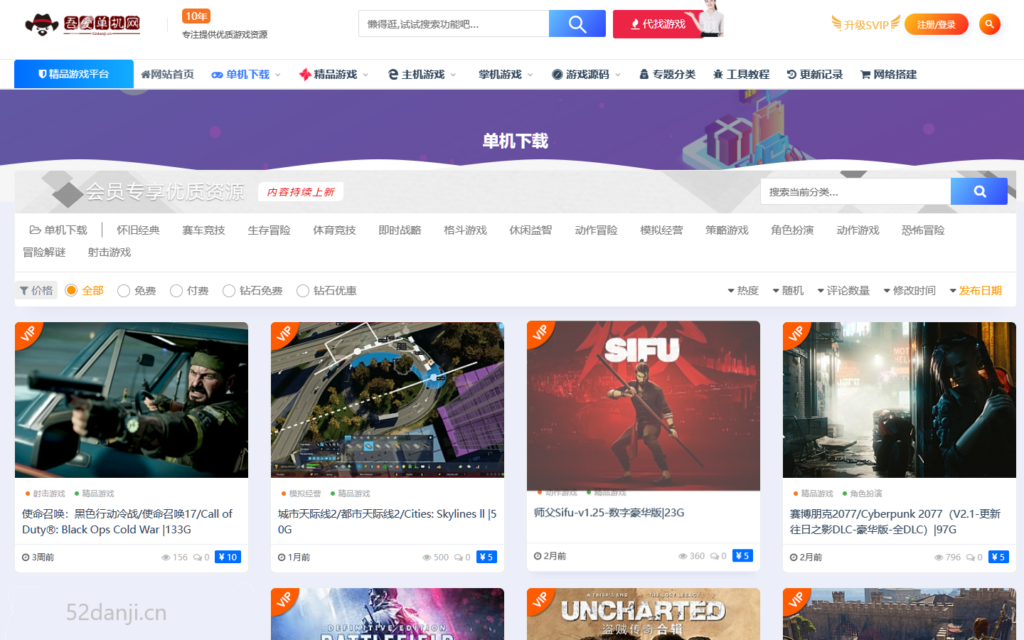This screenshot has height=640, width=1024.
Task: Open the Cyberpunk 2077 cover thumbnail
Action: pyautogui.click(x=899, y=400)
